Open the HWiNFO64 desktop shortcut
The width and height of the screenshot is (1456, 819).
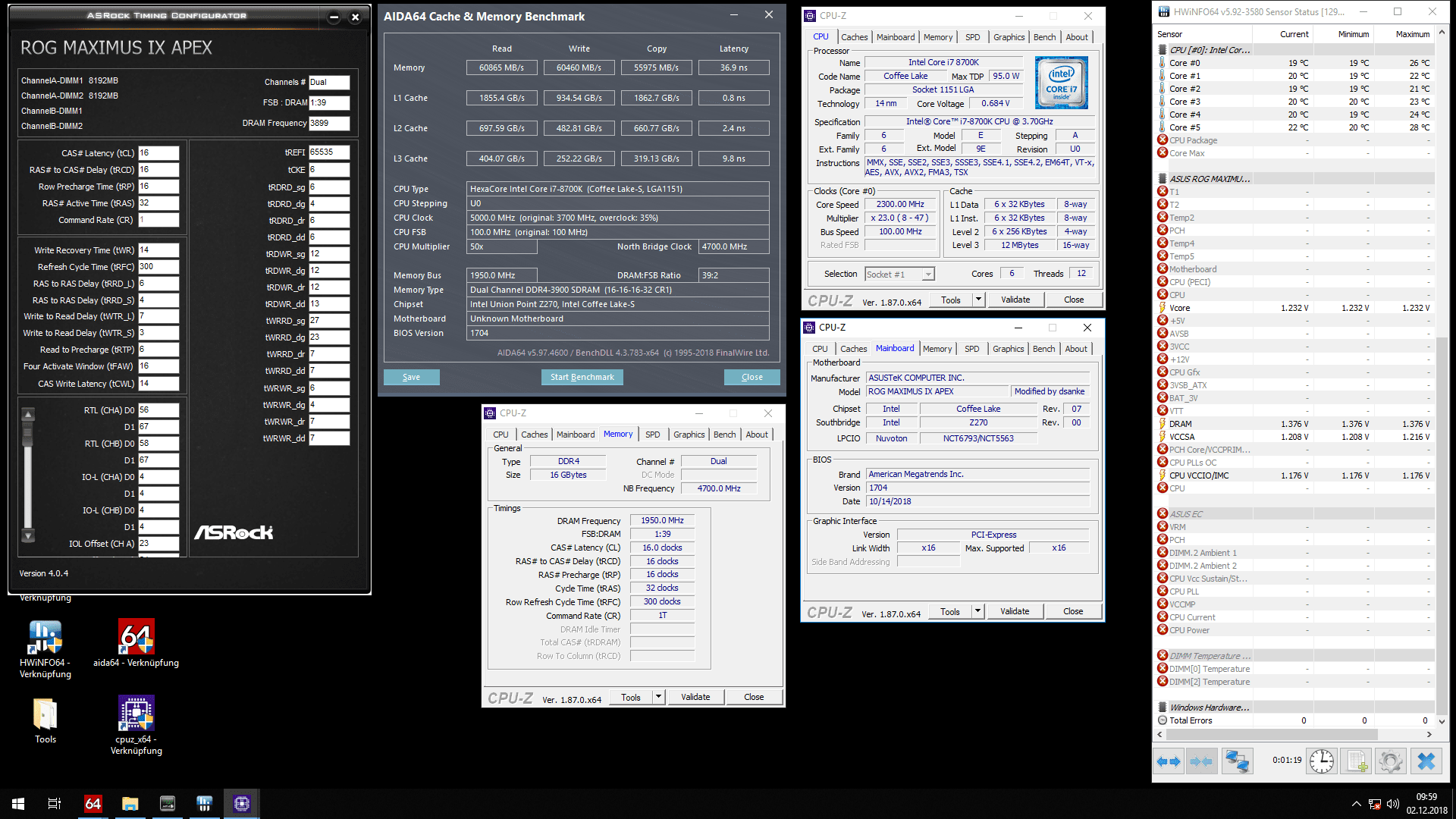click(45, 649)
